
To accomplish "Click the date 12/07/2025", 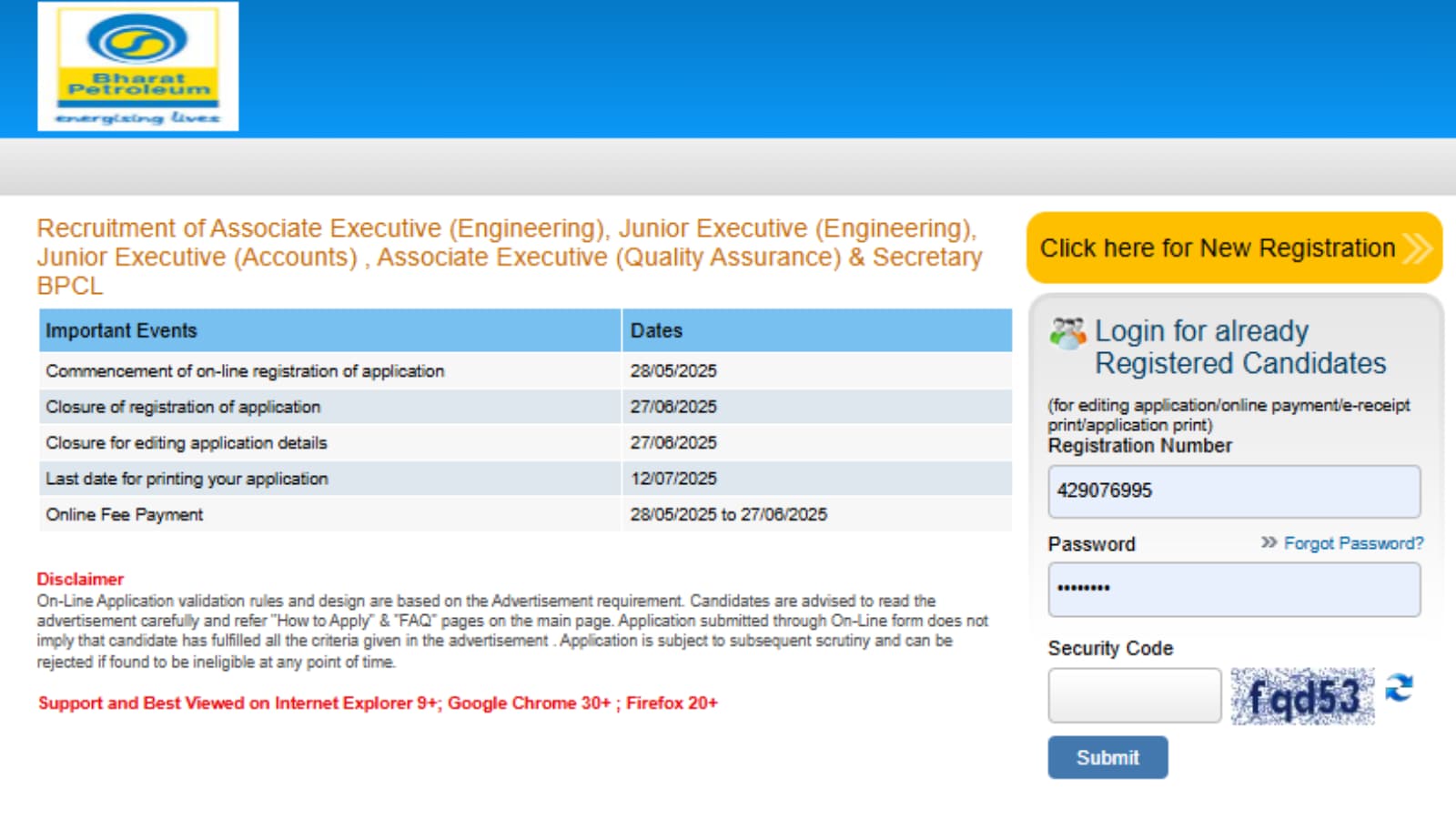I will (673, 479).
